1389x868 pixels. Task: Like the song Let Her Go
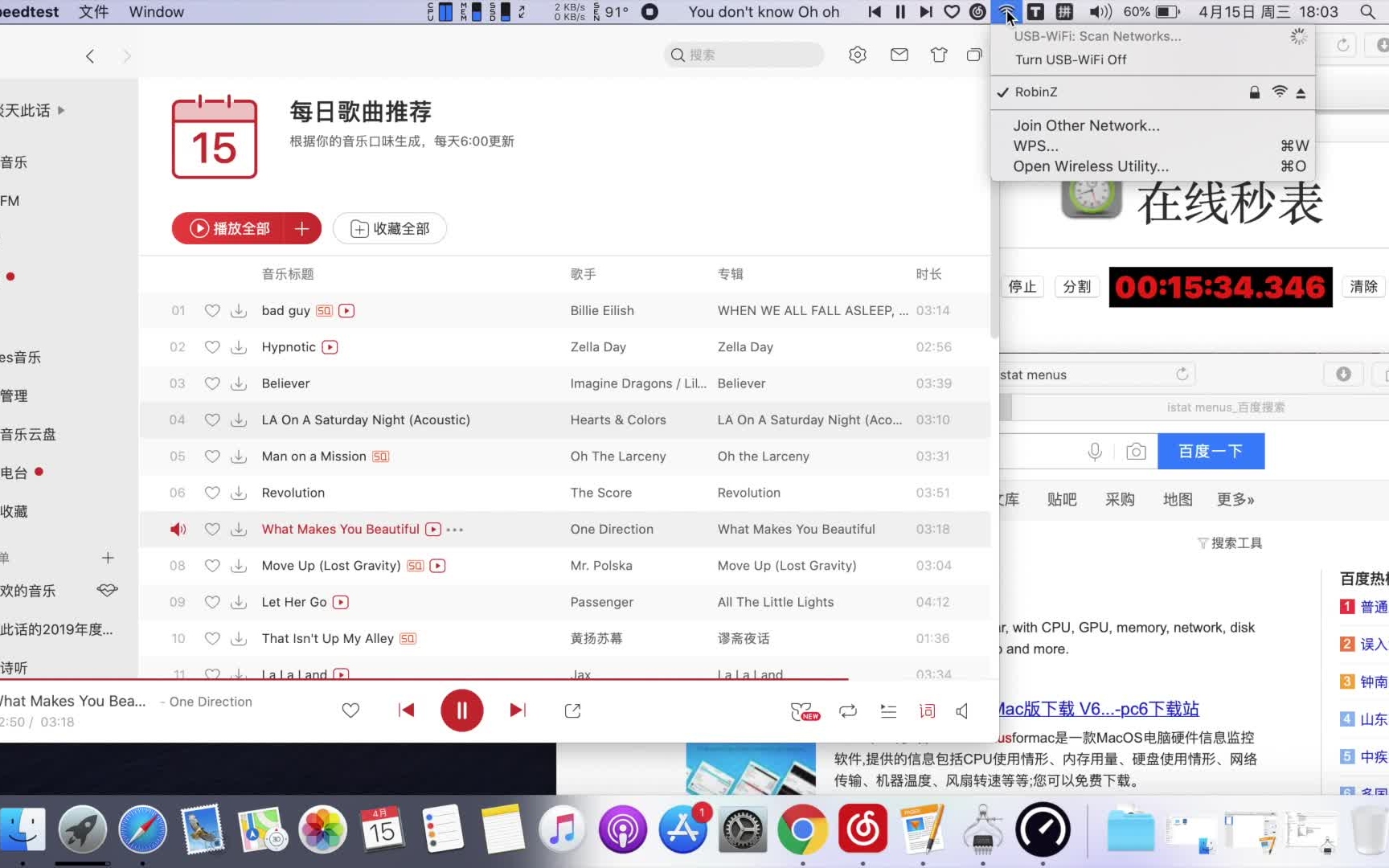tap(212, 602)
